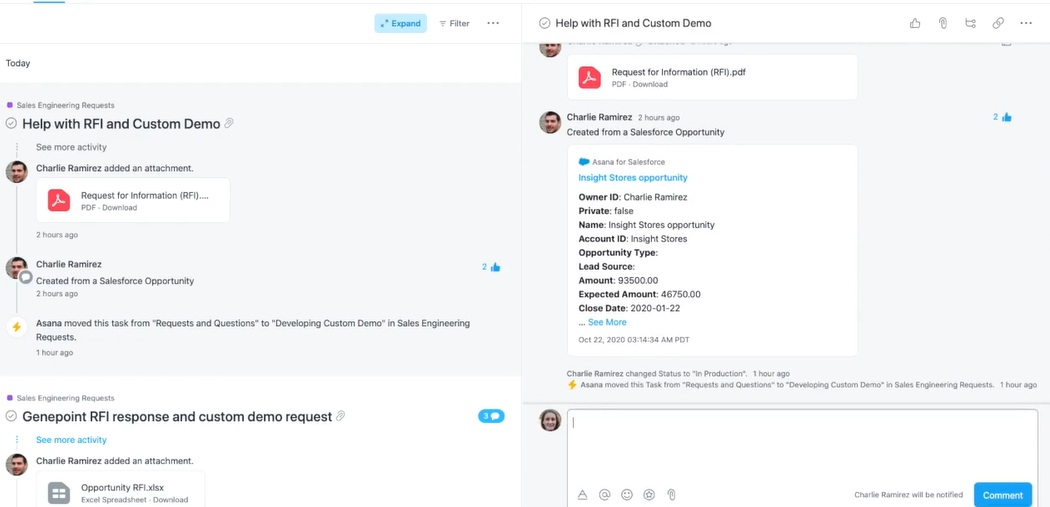Click the comment text box

tap(802, 445)
